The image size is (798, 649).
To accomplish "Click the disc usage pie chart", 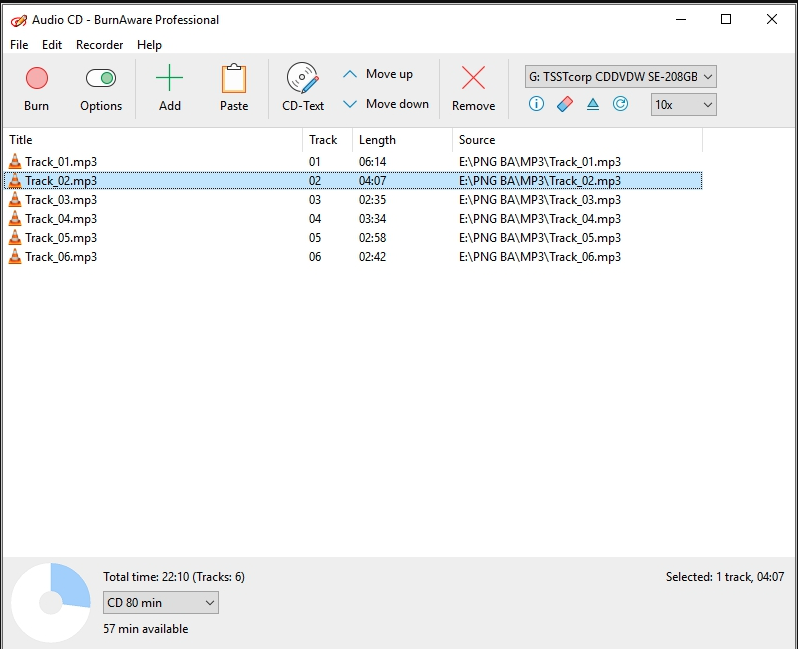I will (51, 603).
